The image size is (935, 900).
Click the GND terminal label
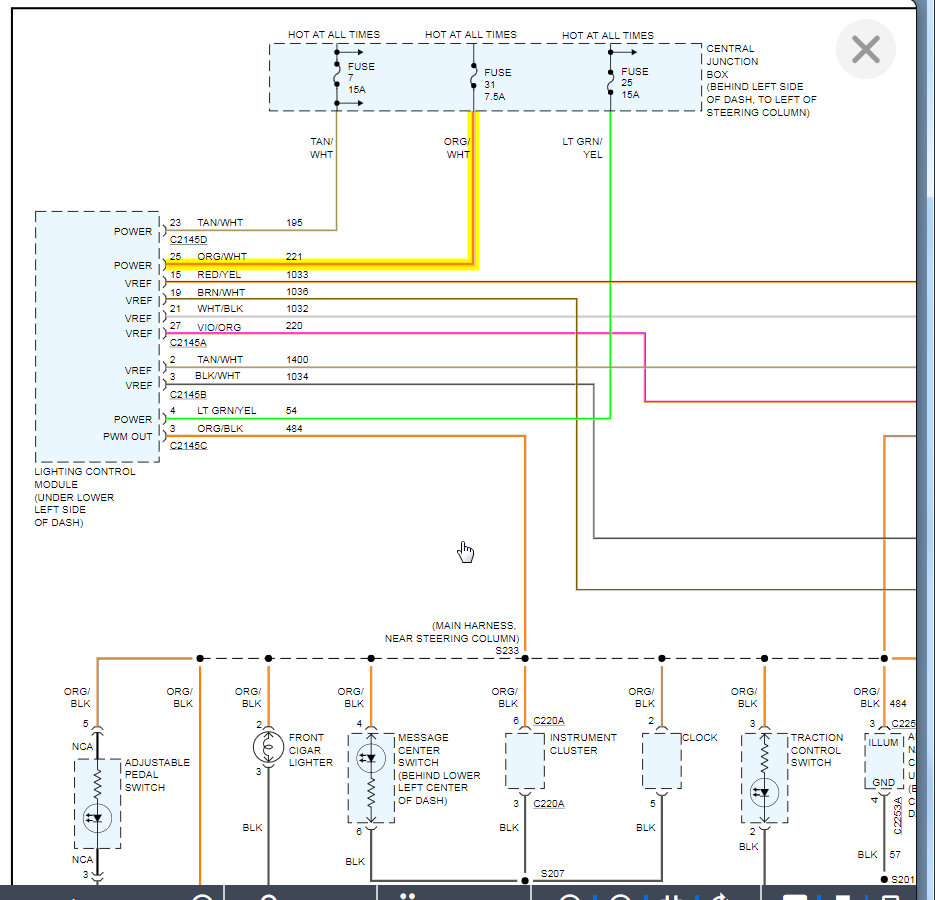[x=883, y=783]
